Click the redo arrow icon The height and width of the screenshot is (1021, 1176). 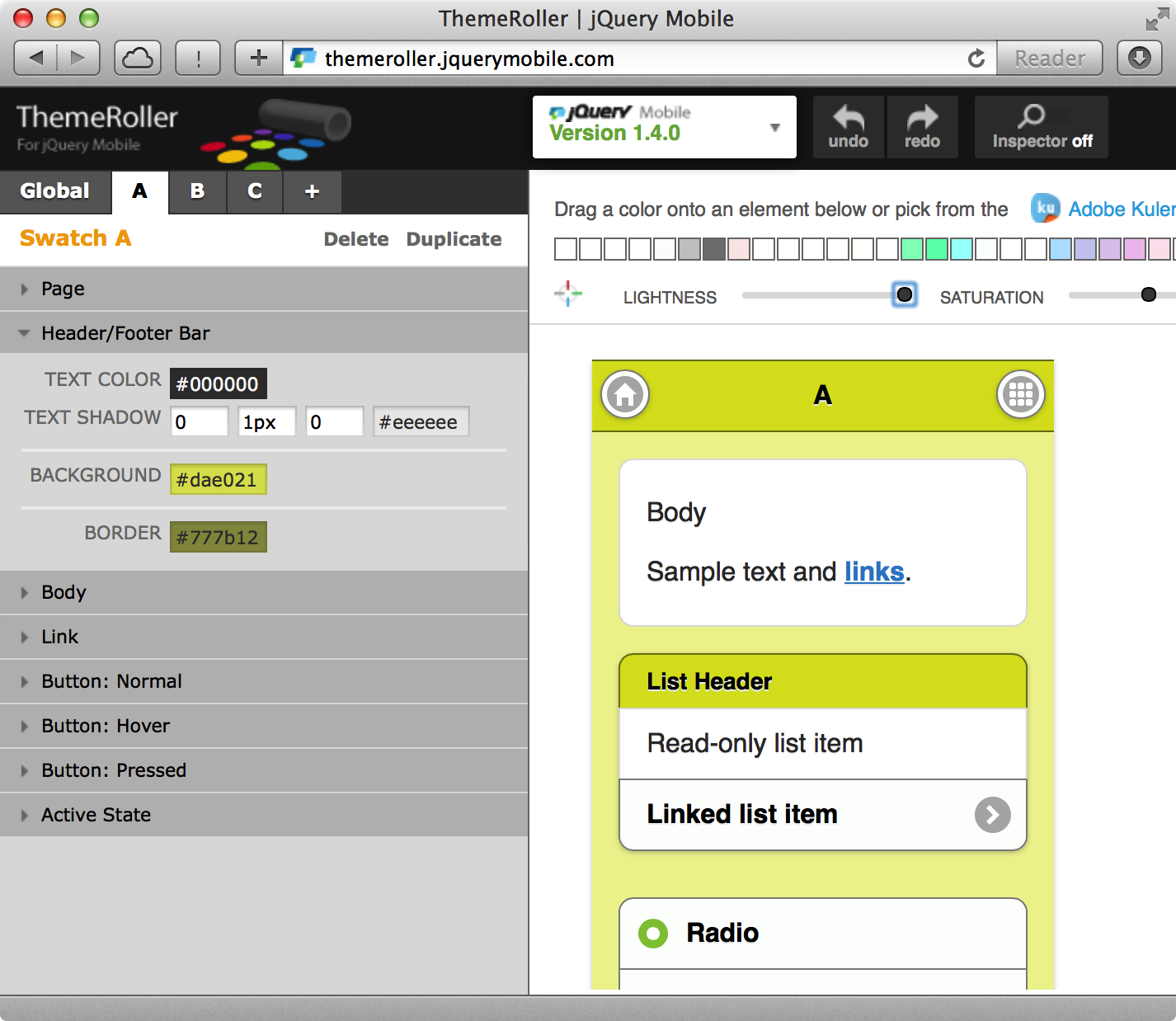point(922,119)
